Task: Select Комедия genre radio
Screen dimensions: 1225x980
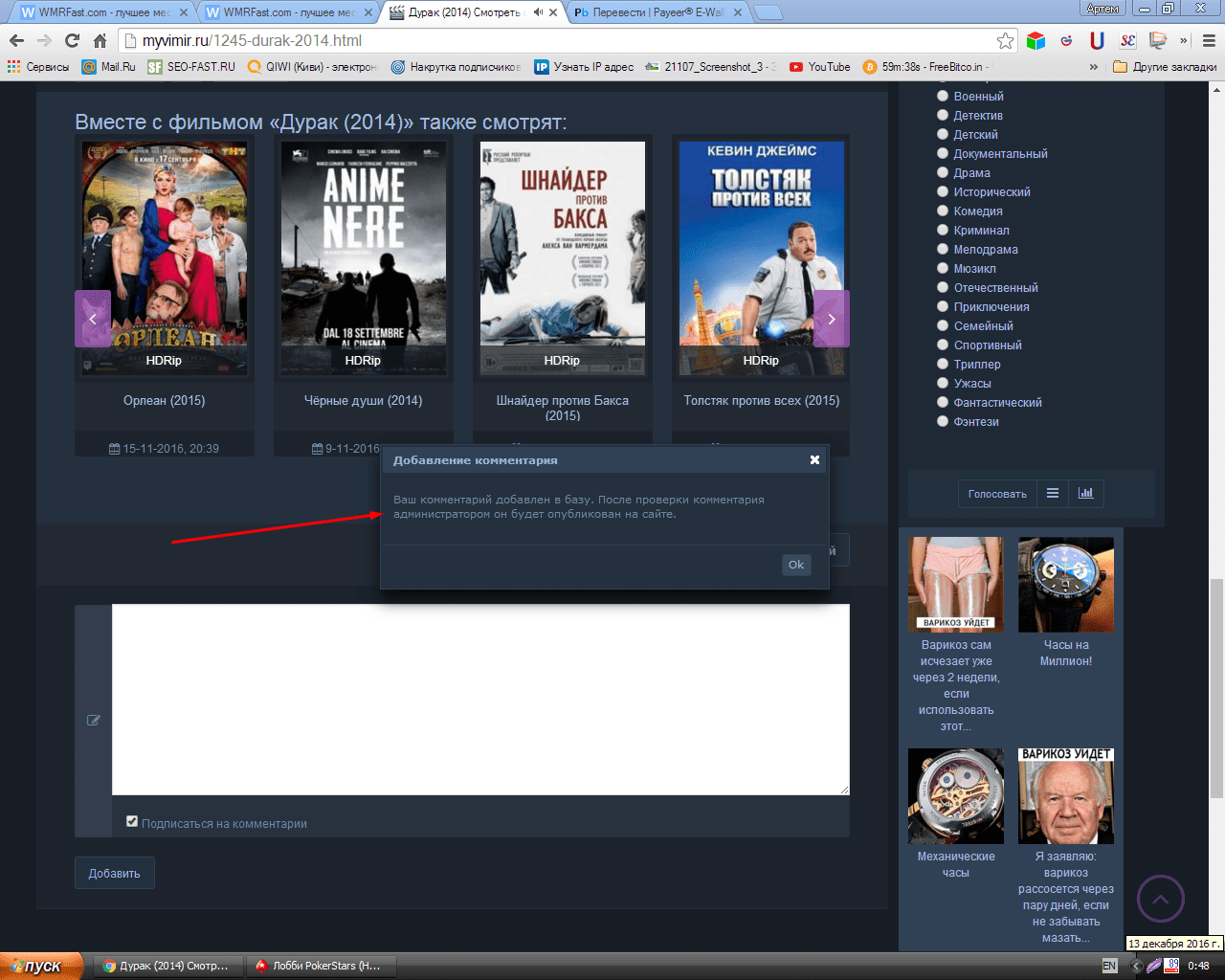Action: click(943, 211)
